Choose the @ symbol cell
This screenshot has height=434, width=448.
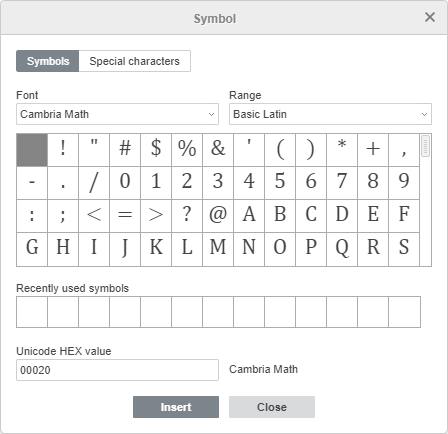(x=218, y=216)
